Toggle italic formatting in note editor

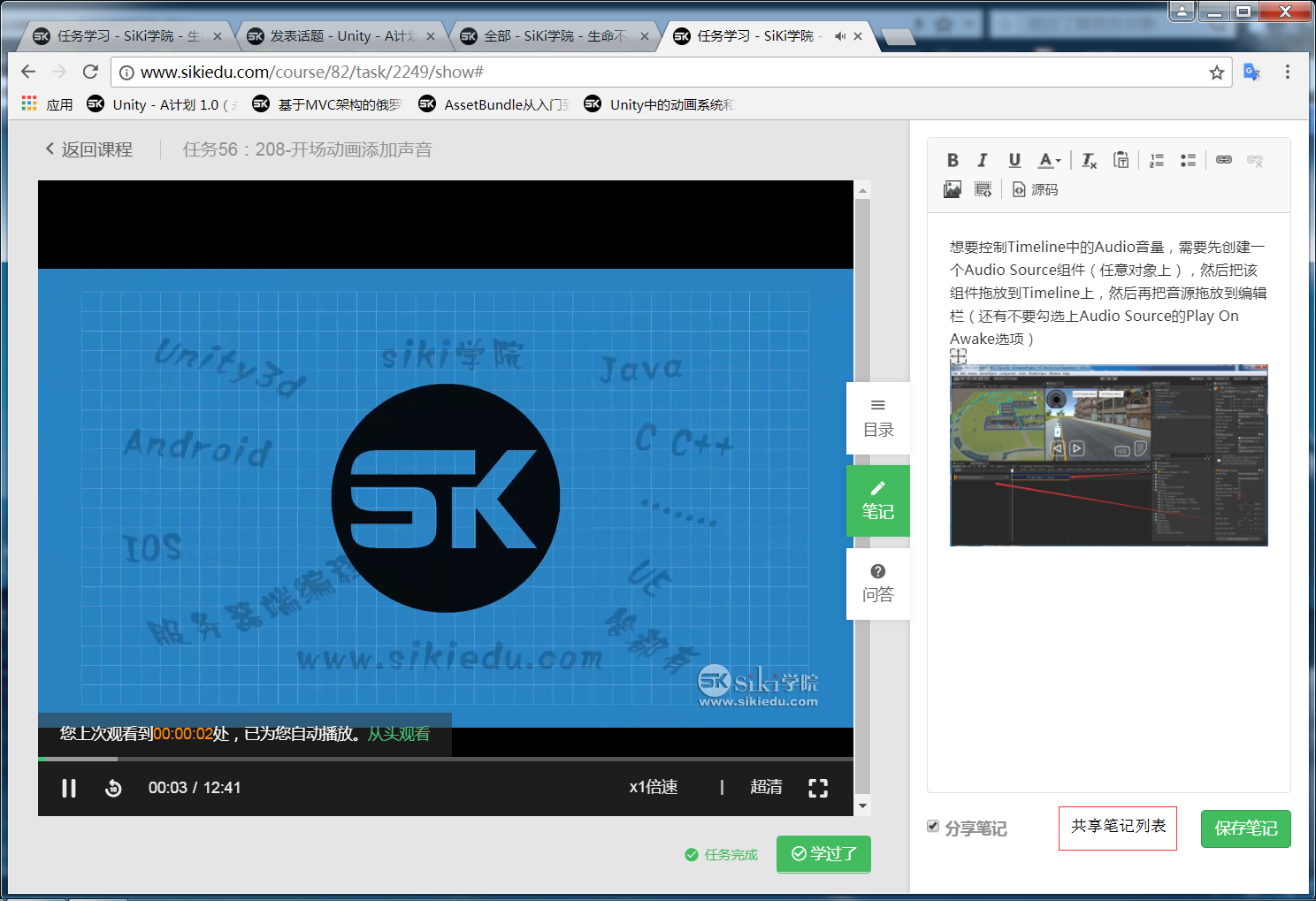coord(982,160)
